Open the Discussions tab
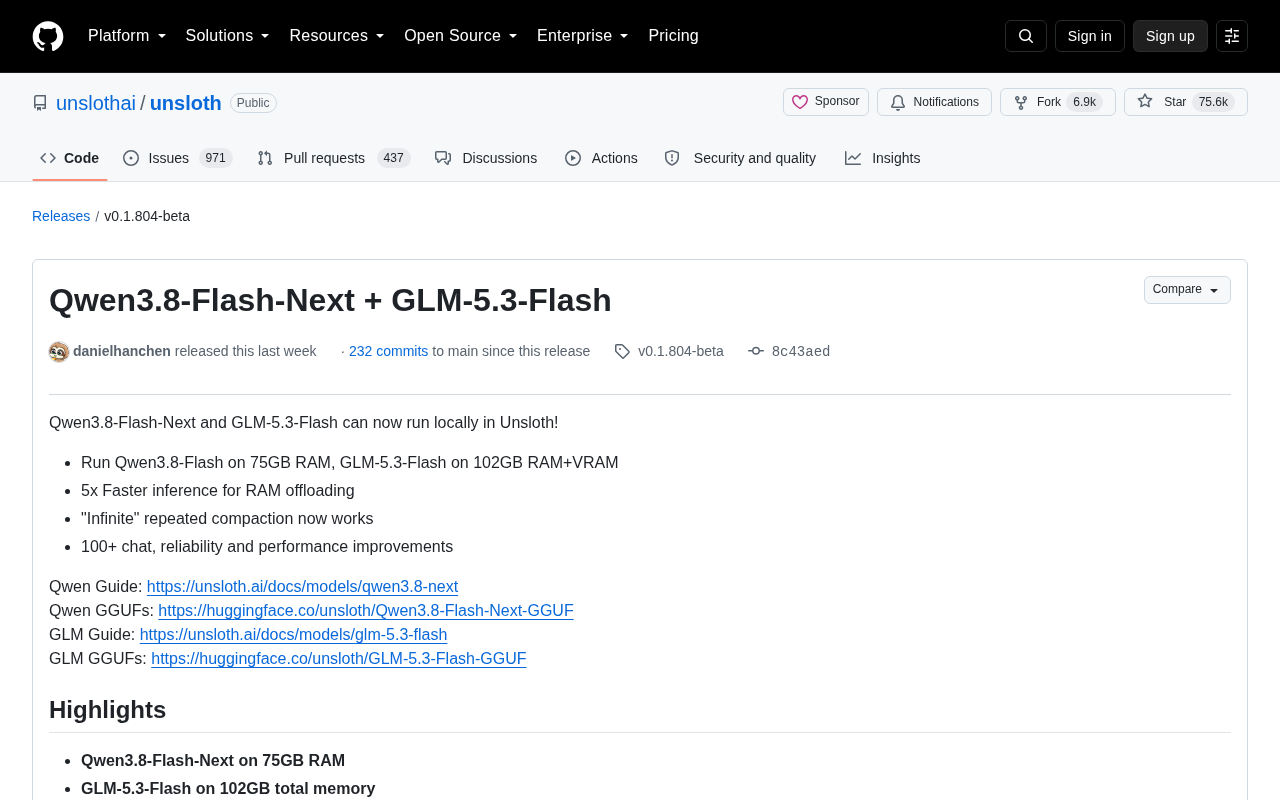Screen dimensions: 1280x800 click(x=486, y=158)
